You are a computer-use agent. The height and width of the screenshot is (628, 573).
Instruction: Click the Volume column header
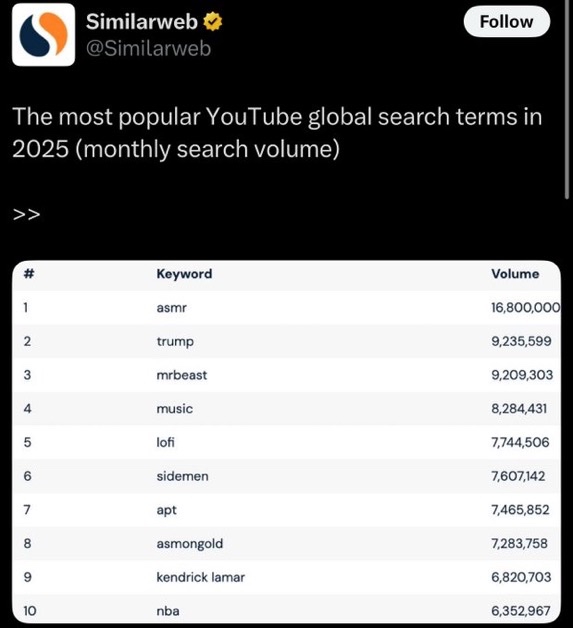point(515,274)
